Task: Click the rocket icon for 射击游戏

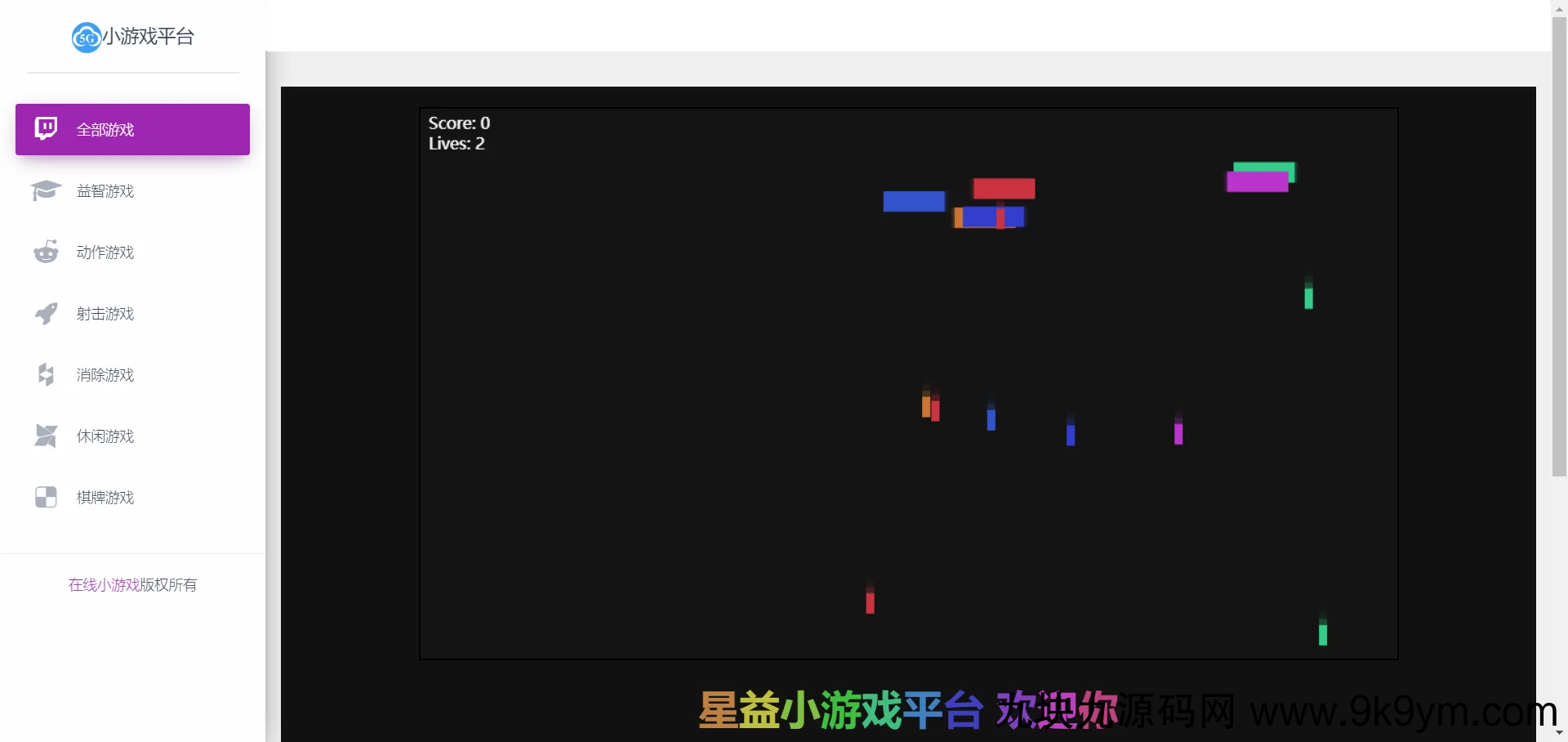Action: [x=46, y=313]
